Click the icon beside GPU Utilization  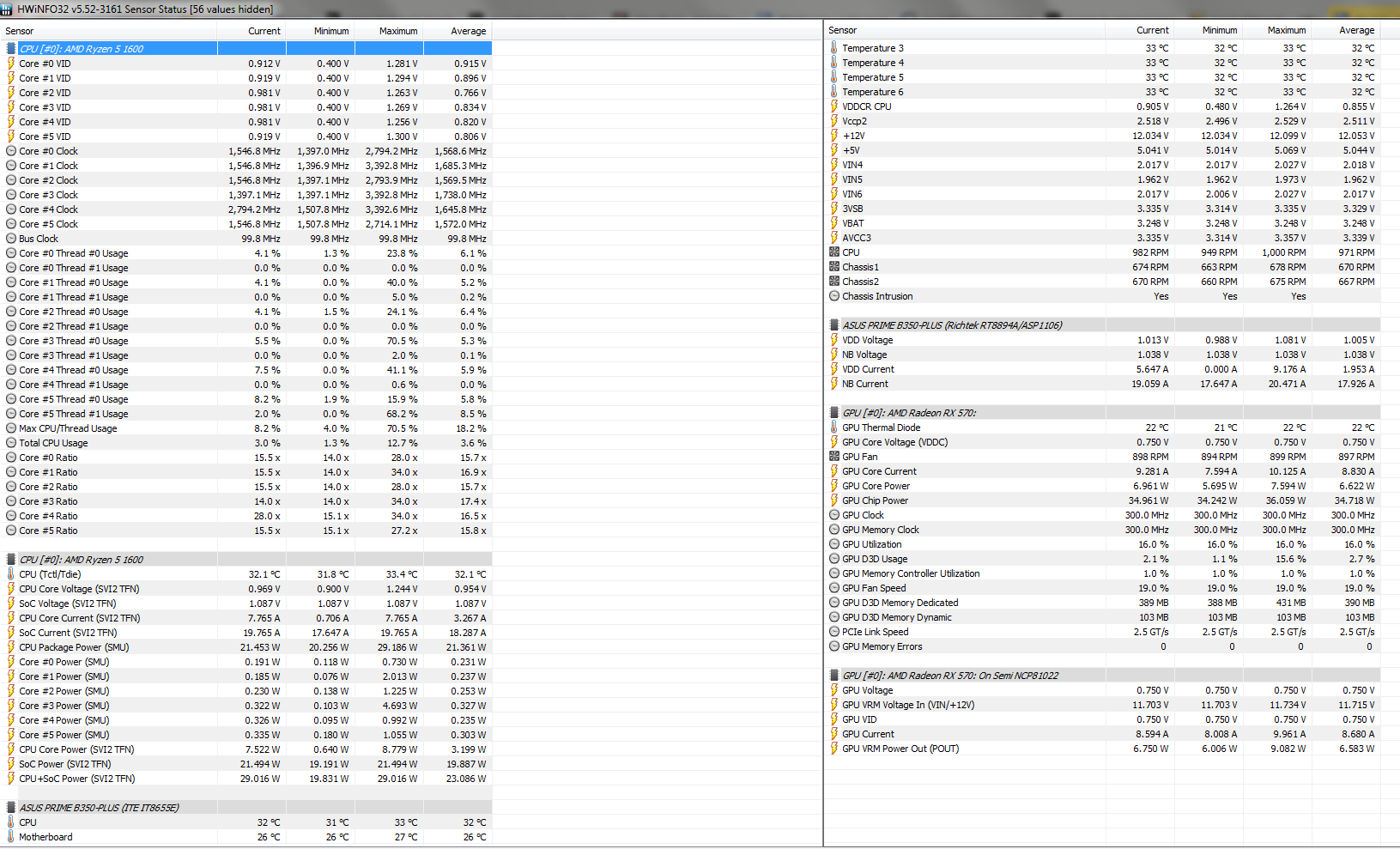click(x=834, y=544)
